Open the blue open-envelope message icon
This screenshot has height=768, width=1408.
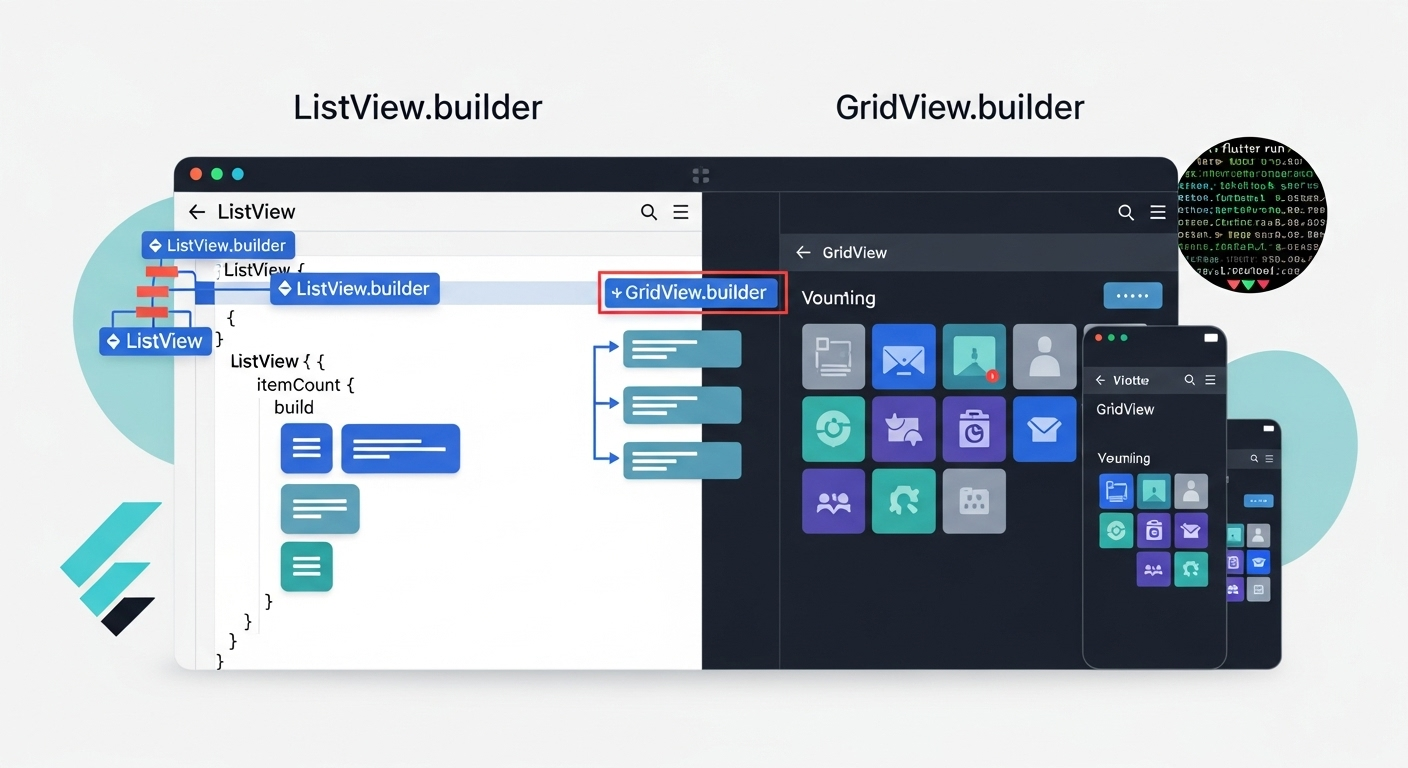[1044, 429]
